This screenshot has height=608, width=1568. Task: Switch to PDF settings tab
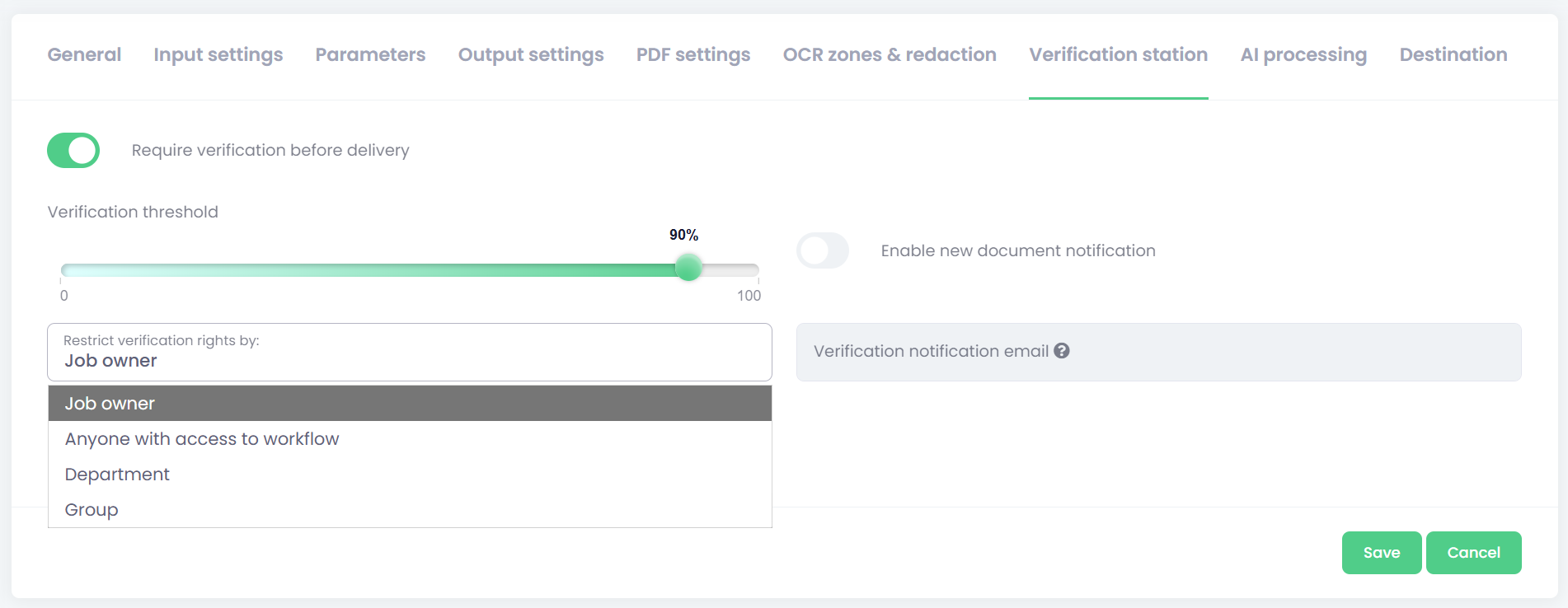[x=692, y=55]
